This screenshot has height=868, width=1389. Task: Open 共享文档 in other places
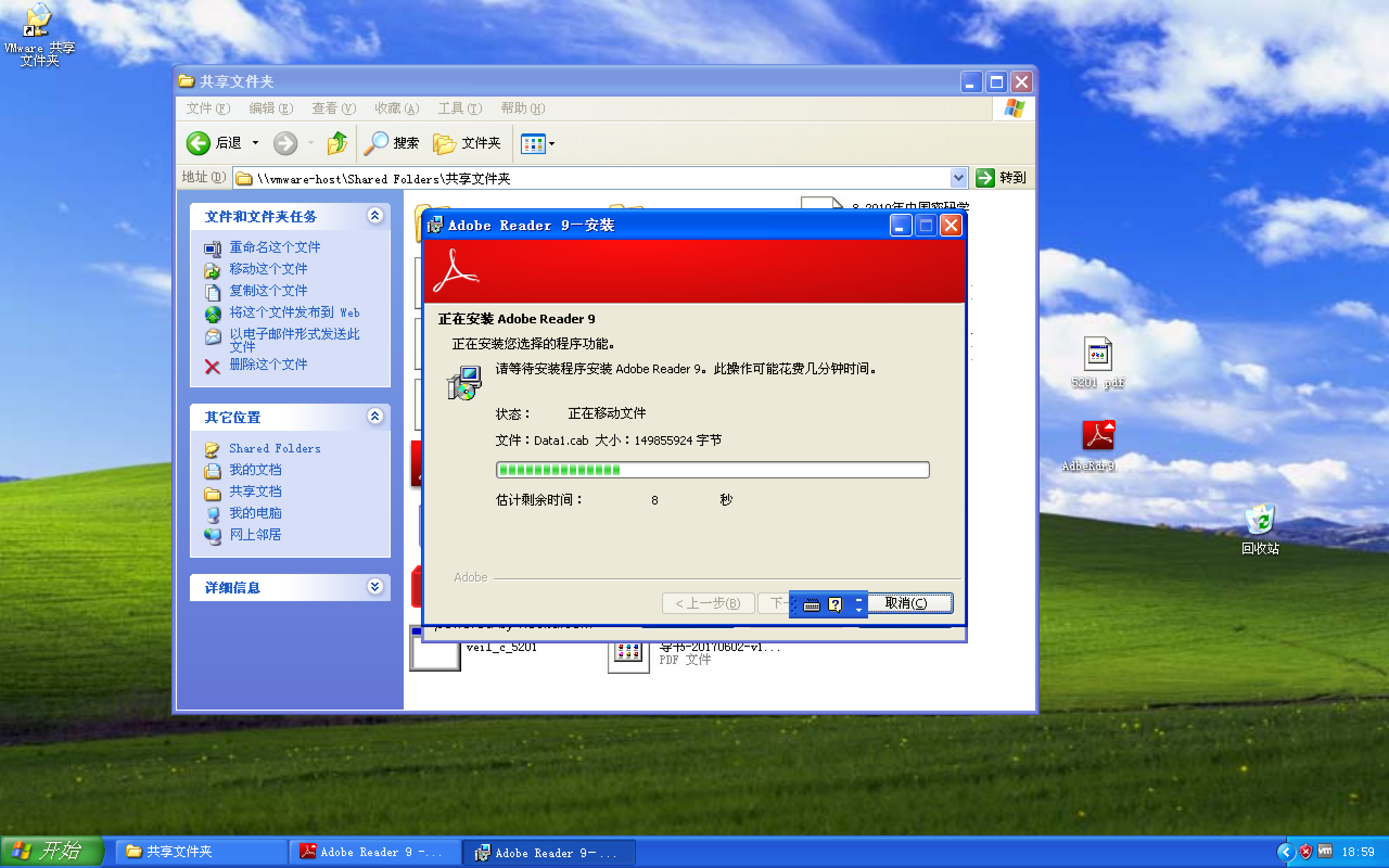tap(255, 492)
